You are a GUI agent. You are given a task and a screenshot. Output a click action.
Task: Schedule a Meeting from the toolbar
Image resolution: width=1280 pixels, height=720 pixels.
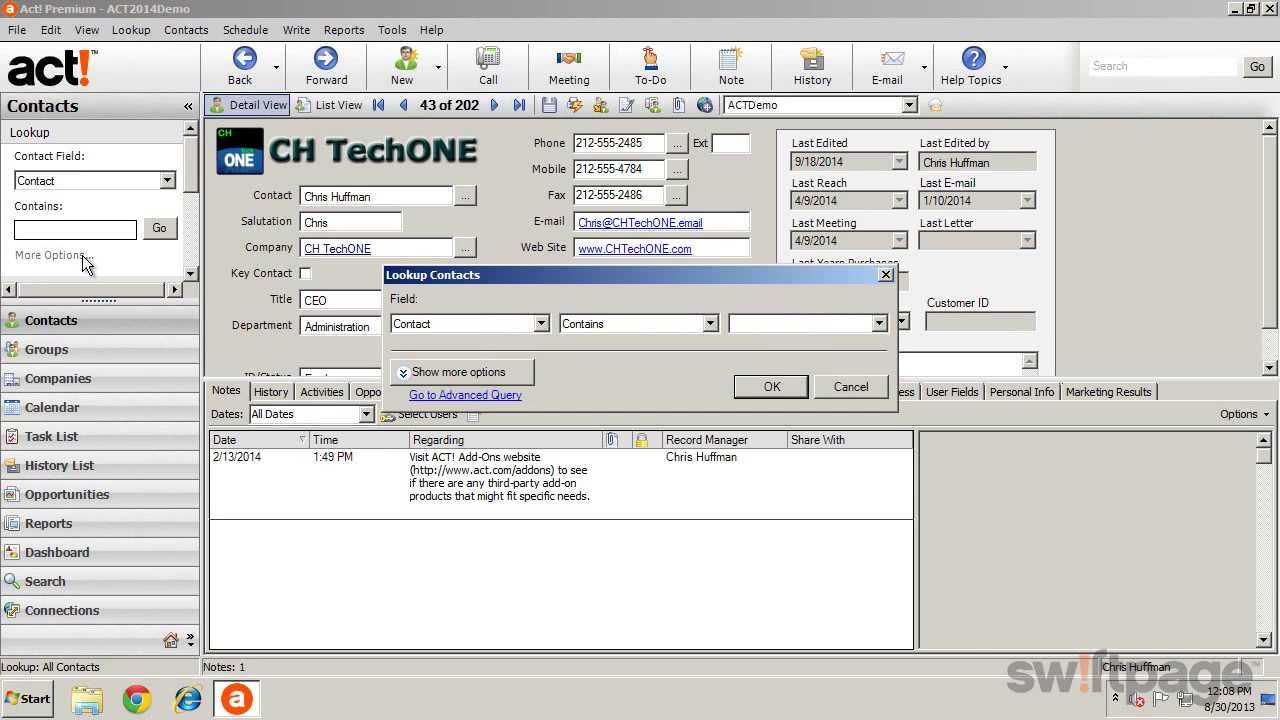[x=569, y=66]
